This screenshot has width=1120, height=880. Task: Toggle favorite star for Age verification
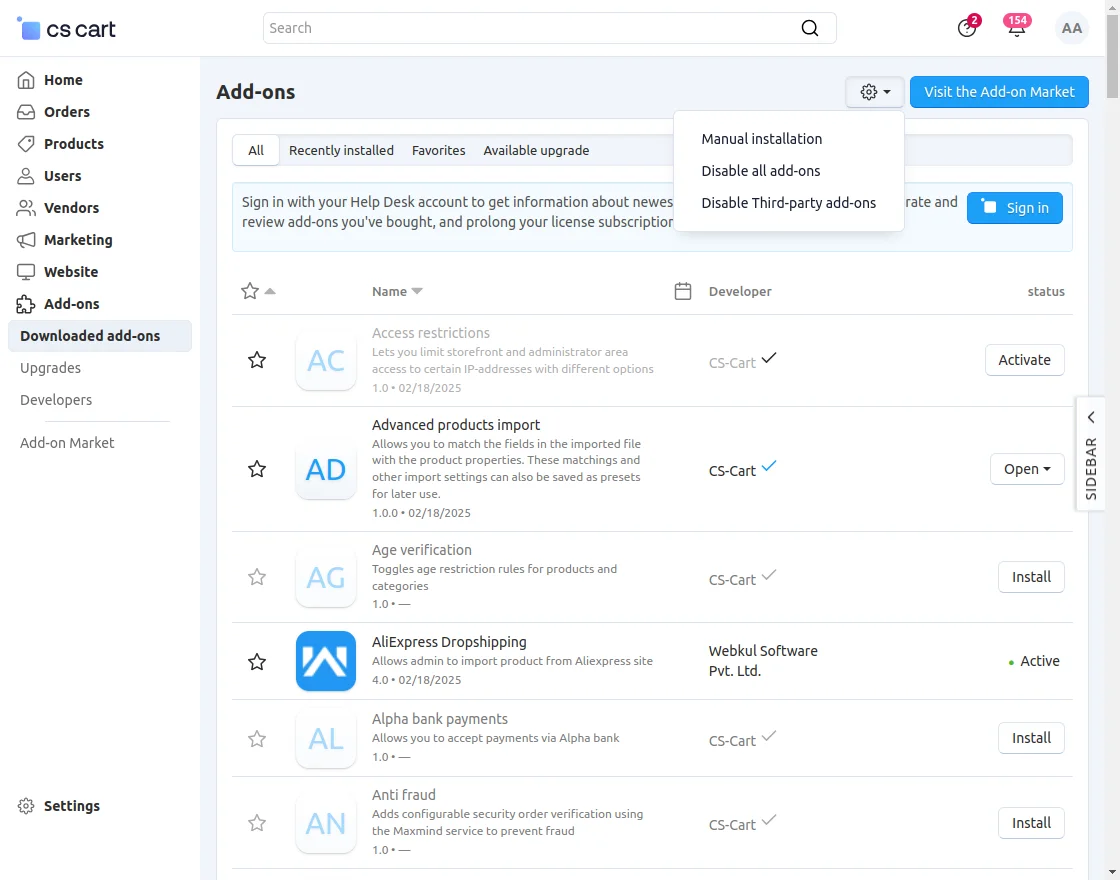[257, 577]
